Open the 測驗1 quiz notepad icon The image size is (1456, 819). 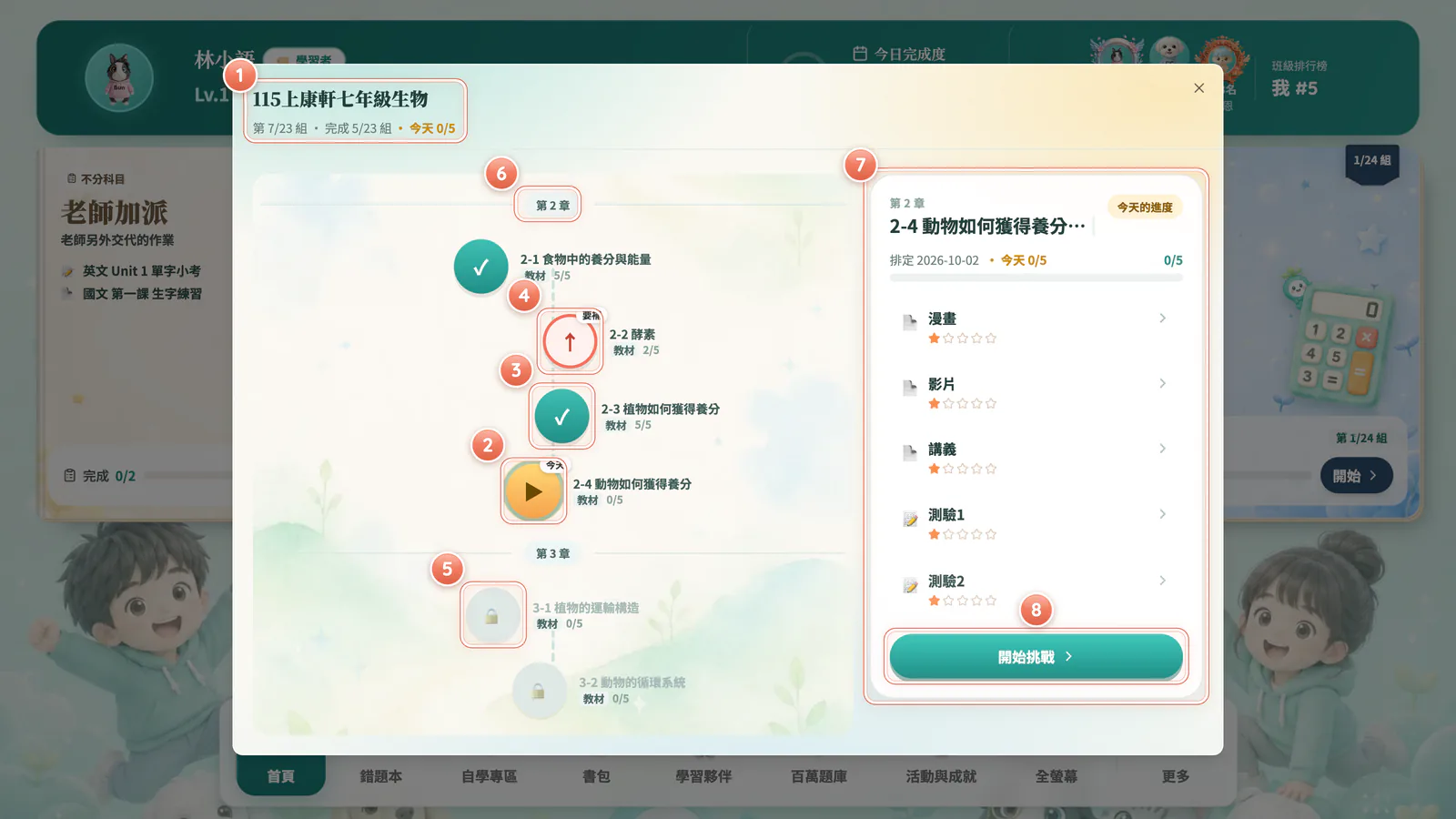[910, 519]
